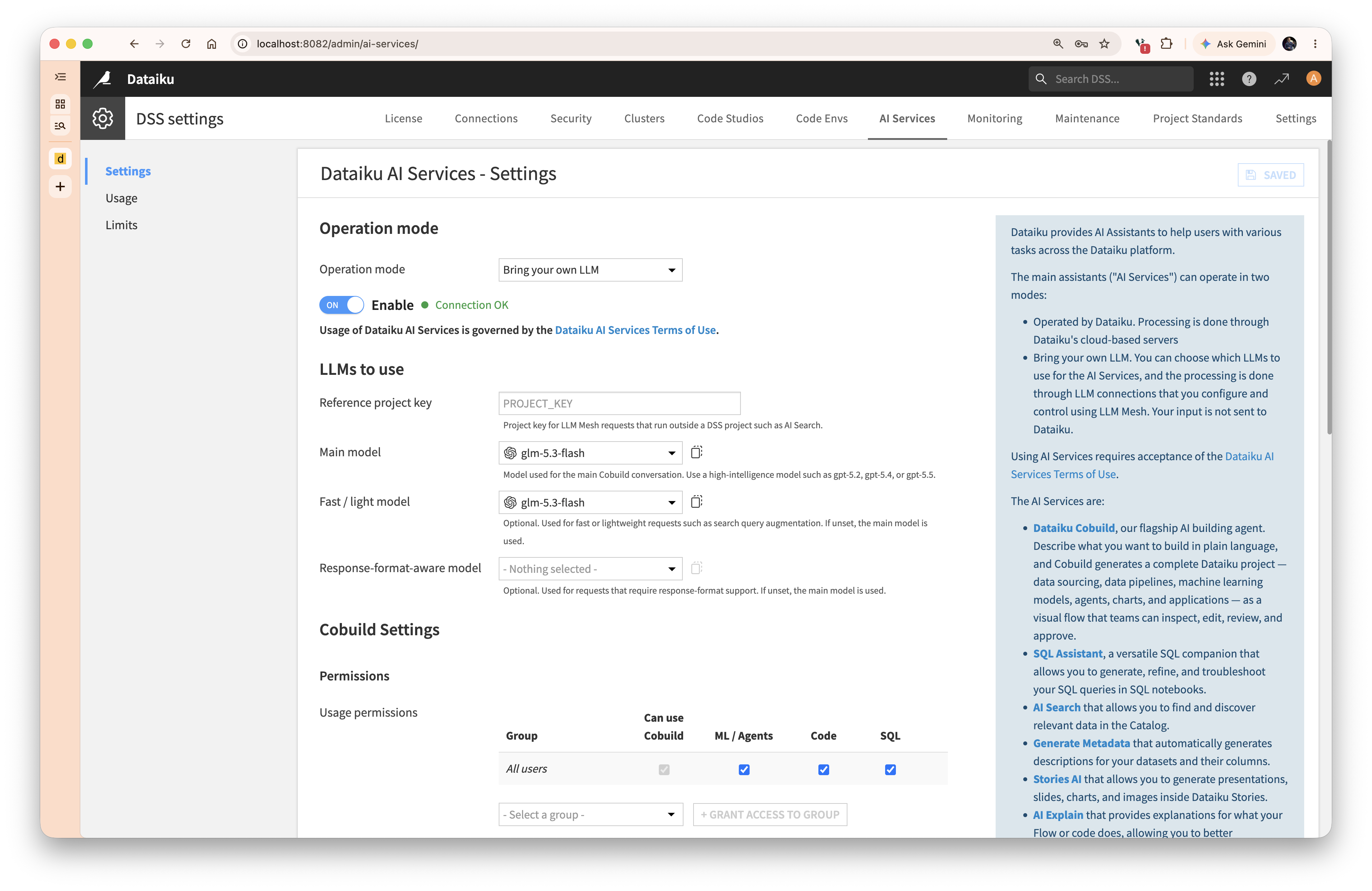Reload the current page
Image resolution: width=1372 pixels, height=891 pixels.
[x=185, y=44]
